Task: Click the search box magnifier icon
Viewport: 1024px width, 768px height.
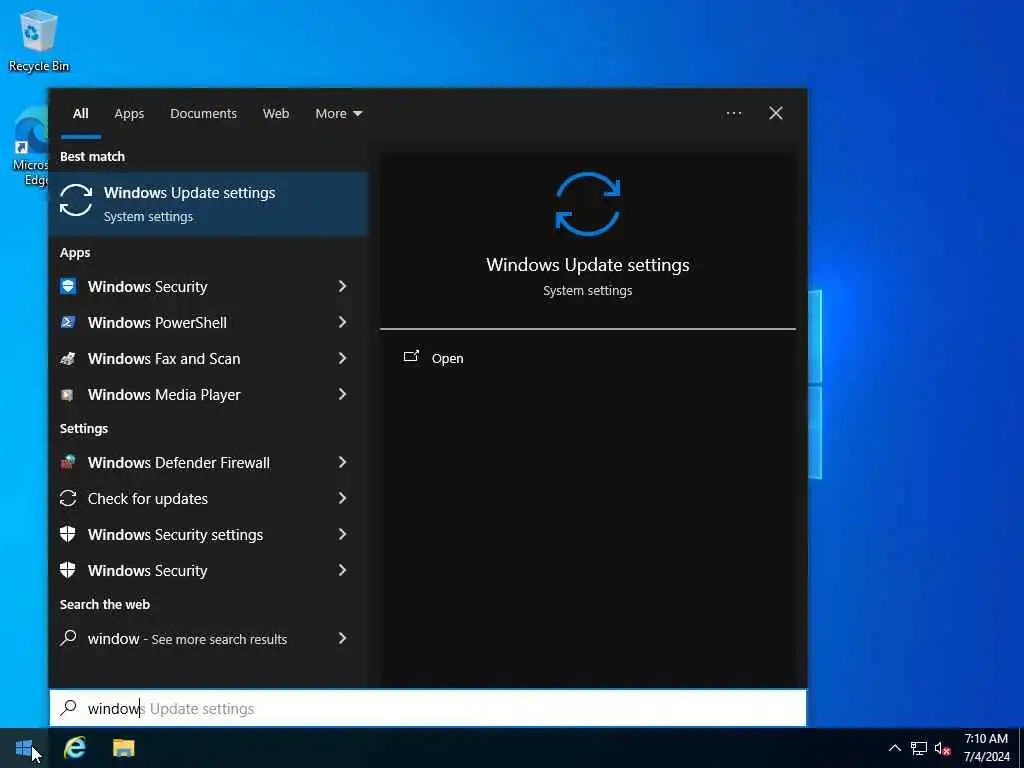Action: (69, 708)
